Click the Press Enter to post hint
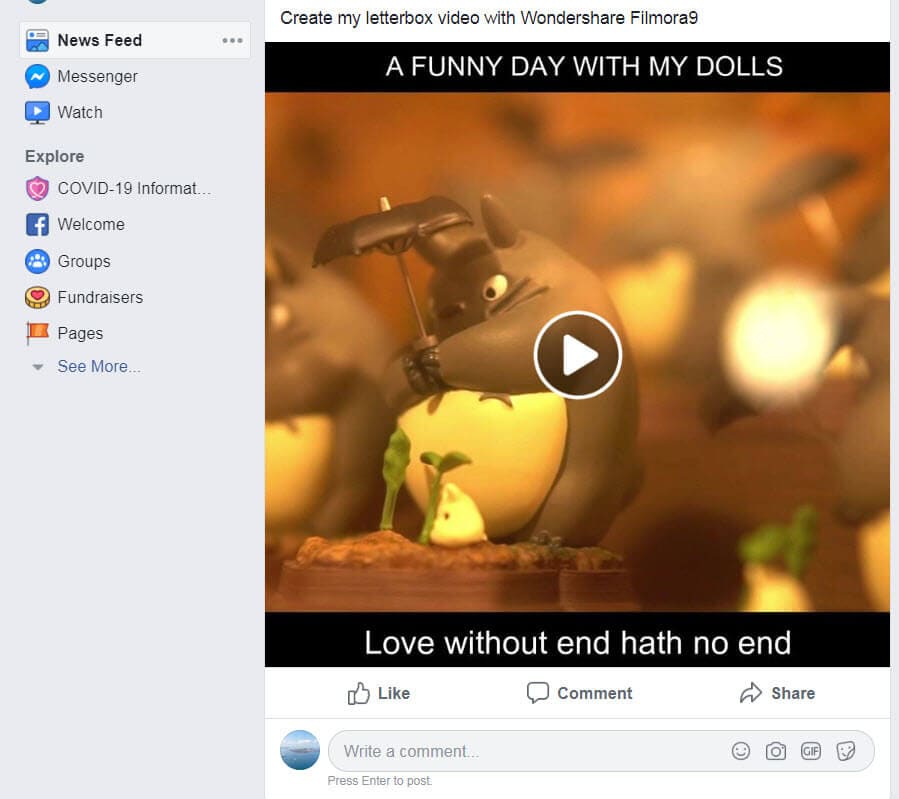Screen dimensions: 899x799 [380, 781]
